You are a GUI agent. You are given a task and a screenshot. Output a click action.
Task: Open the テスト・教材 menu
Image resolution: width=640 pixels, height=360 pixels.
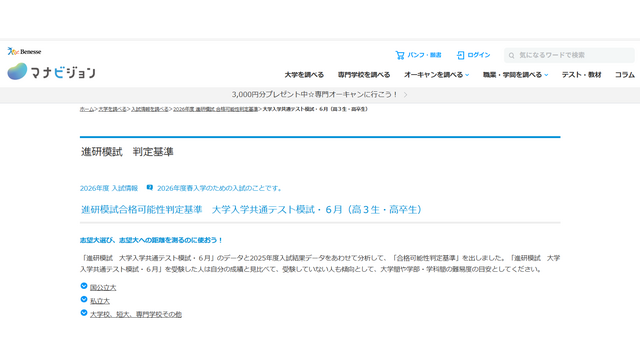tap(581, 75)
